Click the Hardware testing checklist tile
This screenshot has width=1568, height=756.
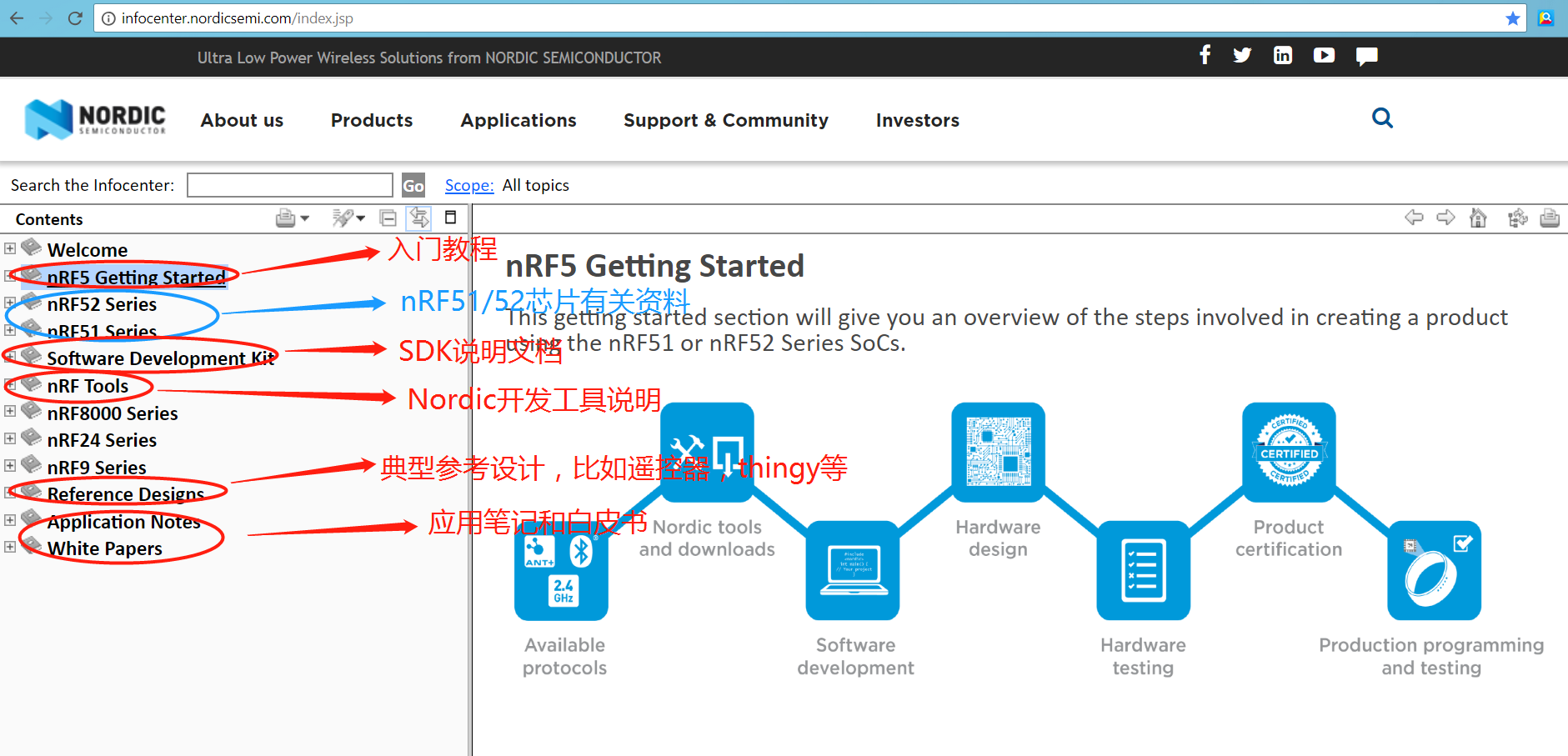tap(1143, 571)
